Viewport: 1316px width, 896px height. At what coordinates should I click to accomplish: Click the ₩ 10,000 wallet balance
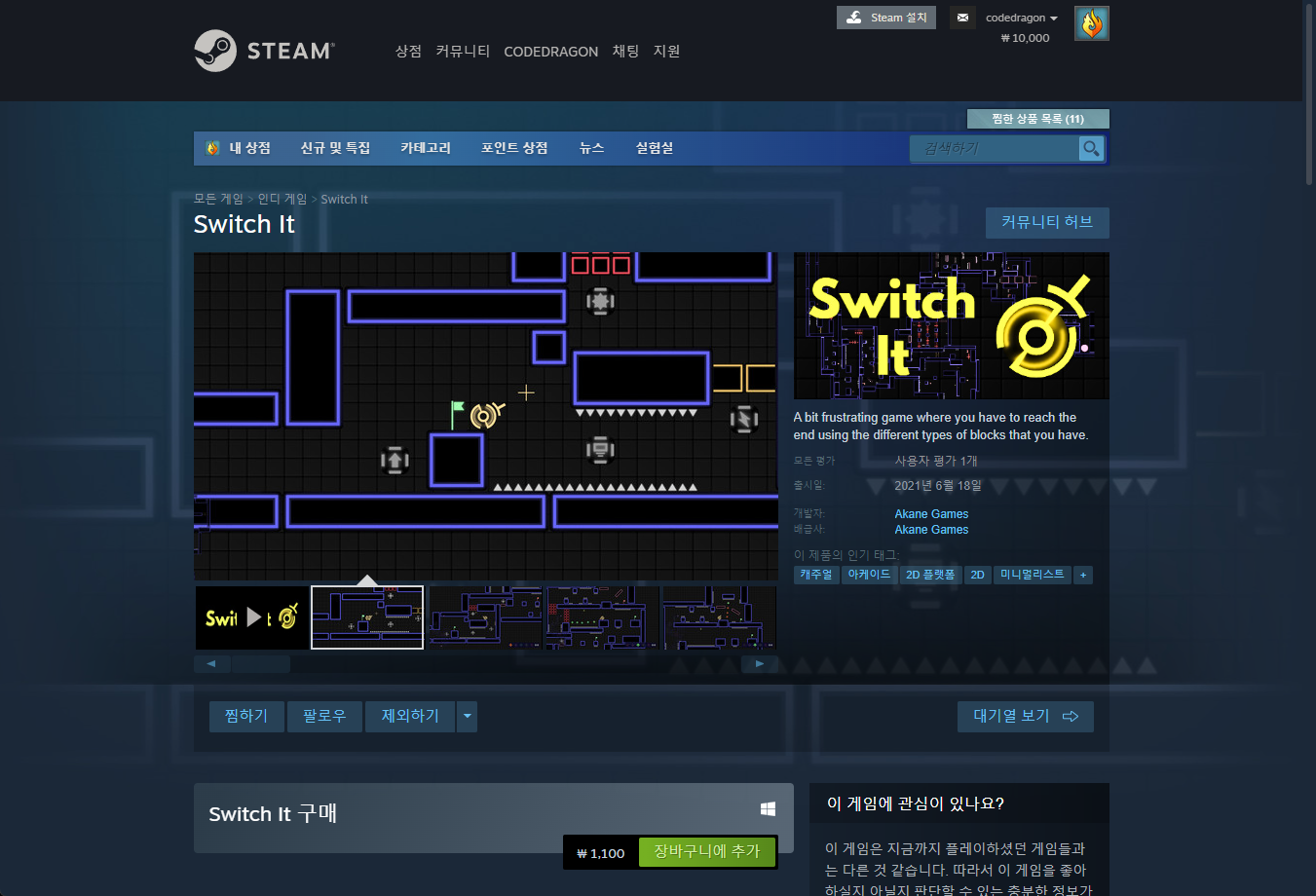coord(1026,38)
